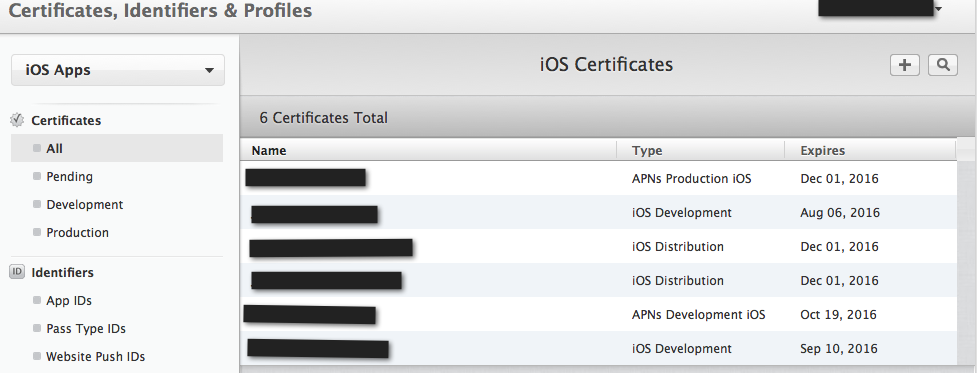The height and width of the screenshot is (373, 977).
Task: Open the account dropdown arrow at top right
Action: pos(938,9)
